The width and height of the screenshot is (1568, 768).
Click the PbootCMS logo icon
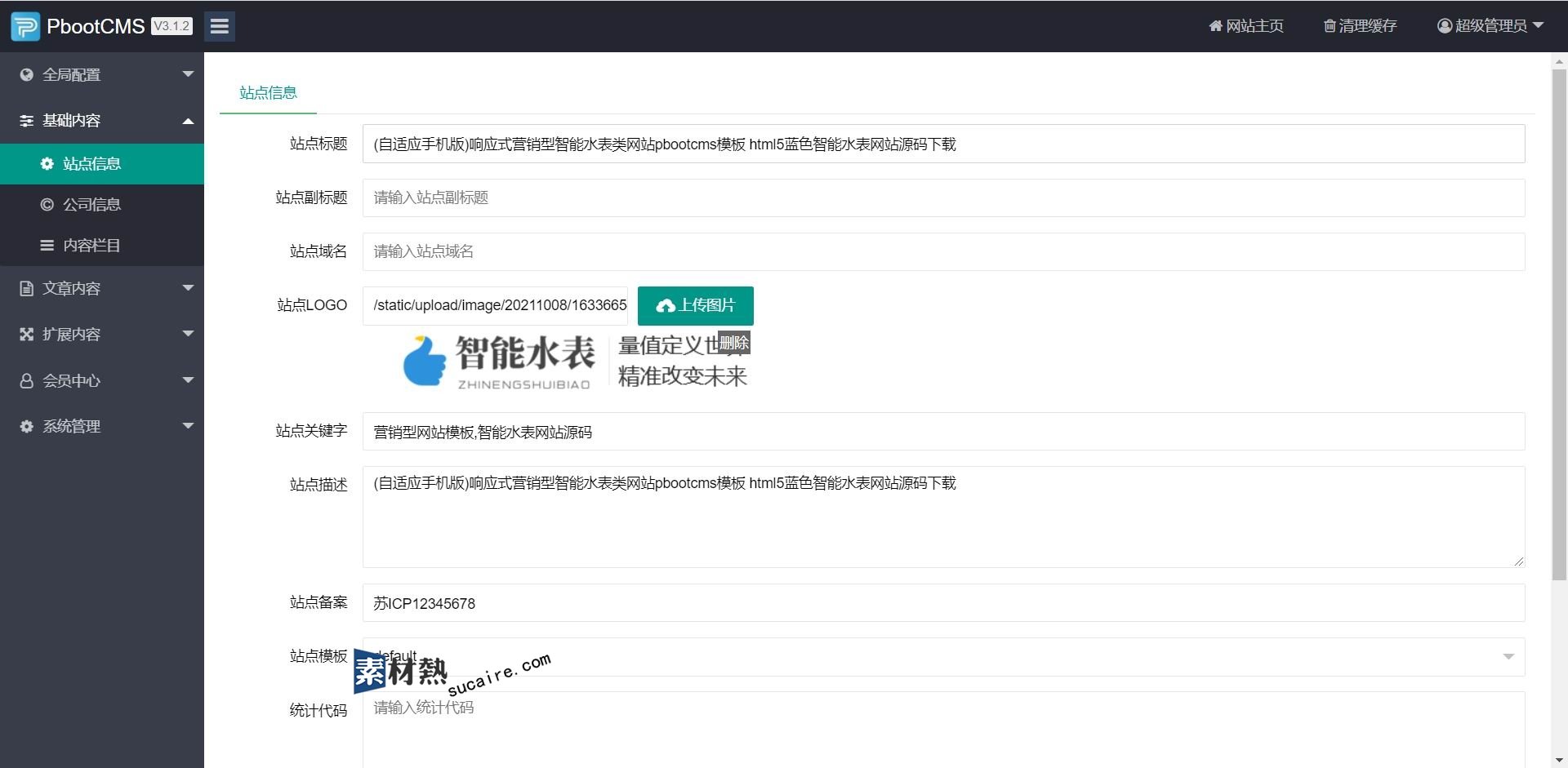click(x=25, y=26)
